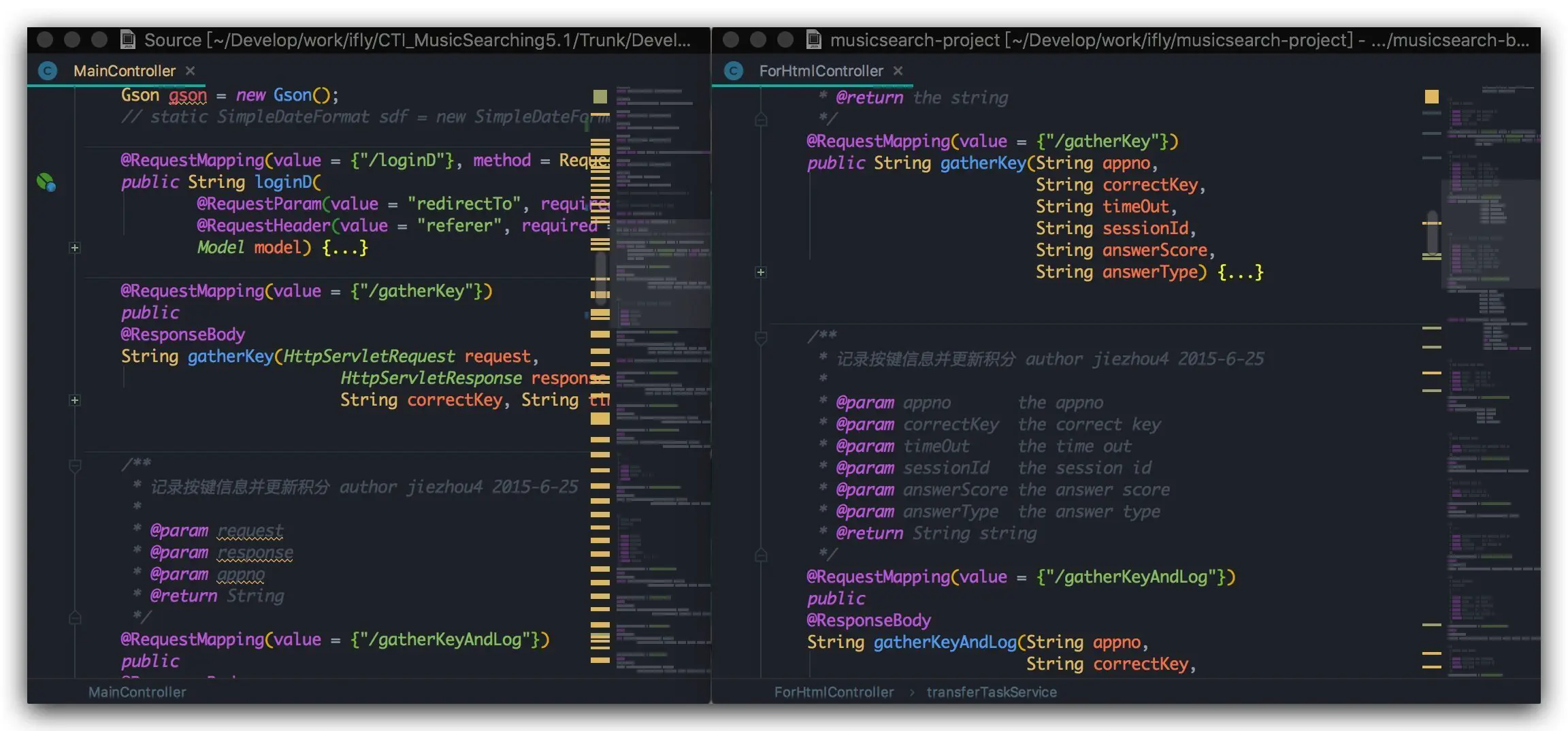The width and height of the screenshot is (1568, 731).
Task: Click the MainController tab class icon
Action: [x=48, y=71]
